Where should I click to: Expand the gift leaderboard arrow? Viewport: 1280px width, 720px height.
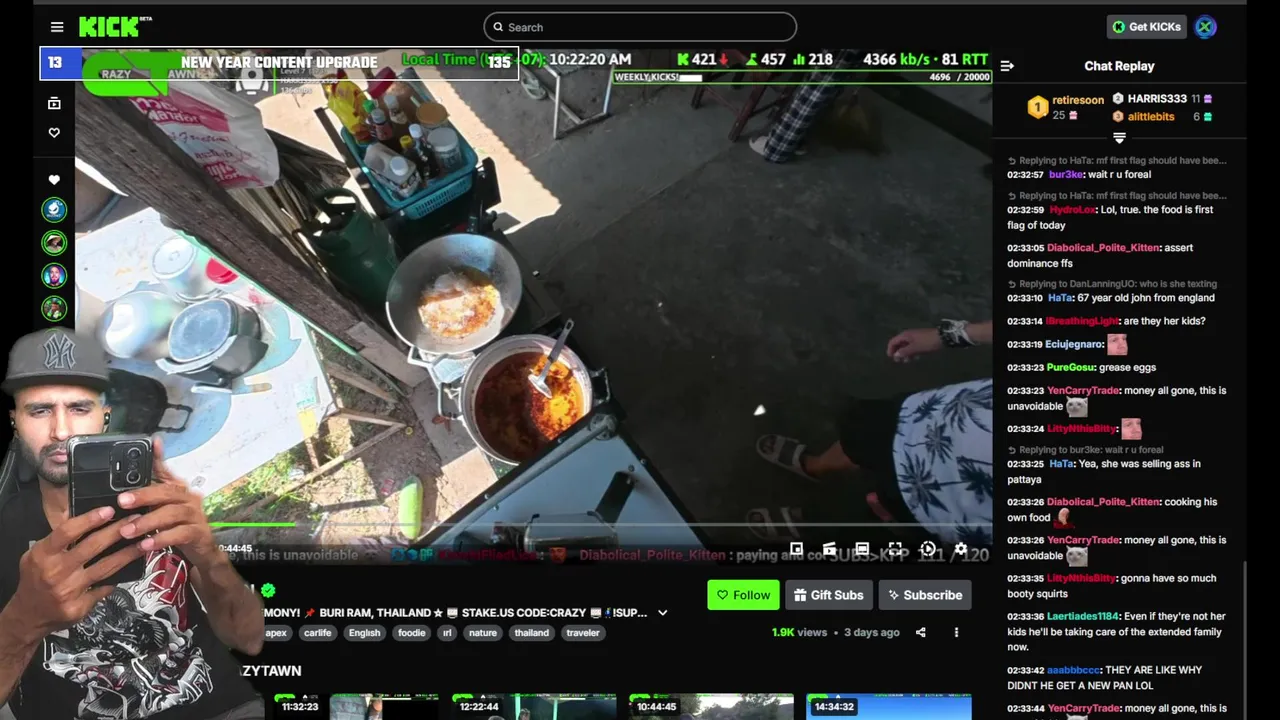click(1119, 138)
